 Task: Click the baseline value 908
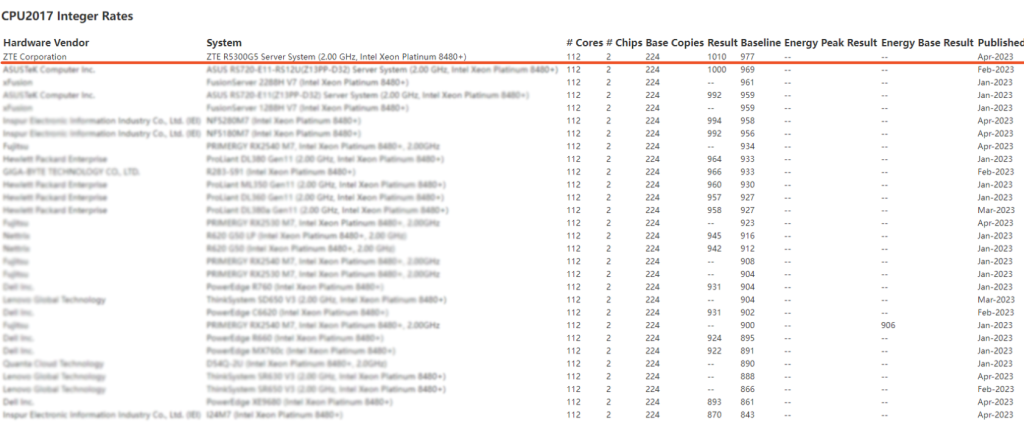pyautogui.click(x=748, y=262)
